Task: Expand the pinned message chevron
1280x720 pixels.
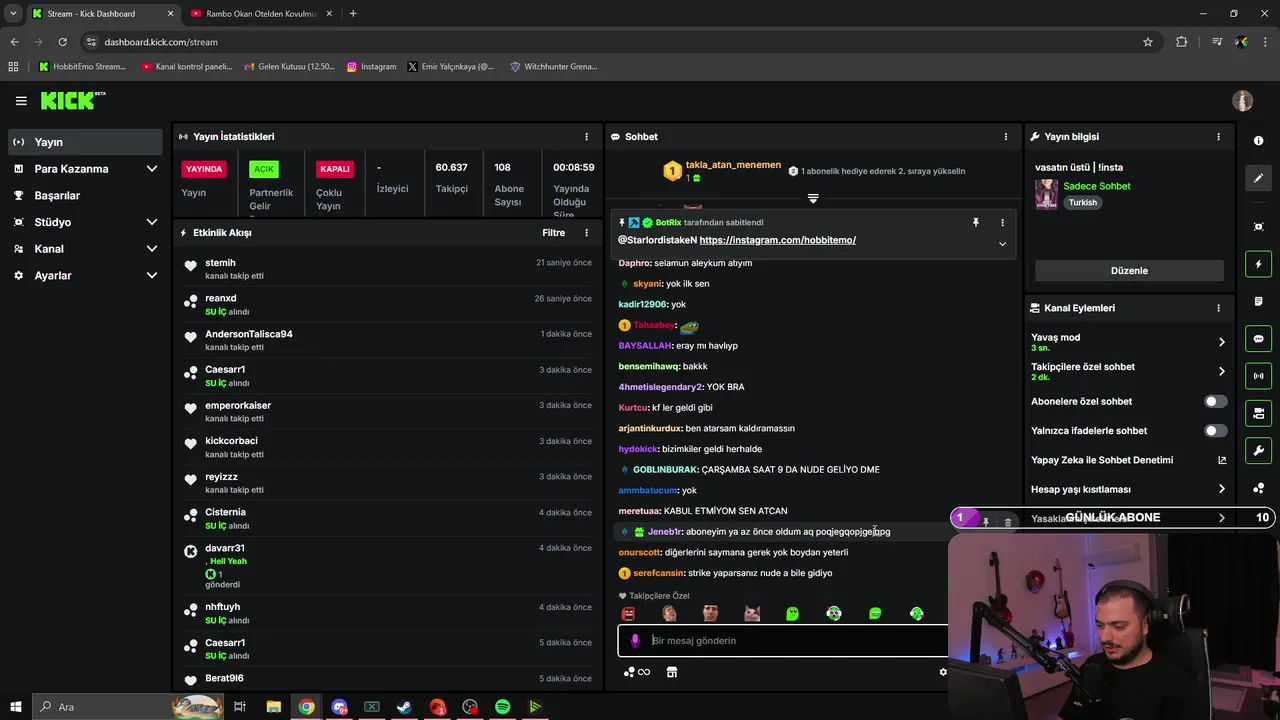Action: [1002, 244]
